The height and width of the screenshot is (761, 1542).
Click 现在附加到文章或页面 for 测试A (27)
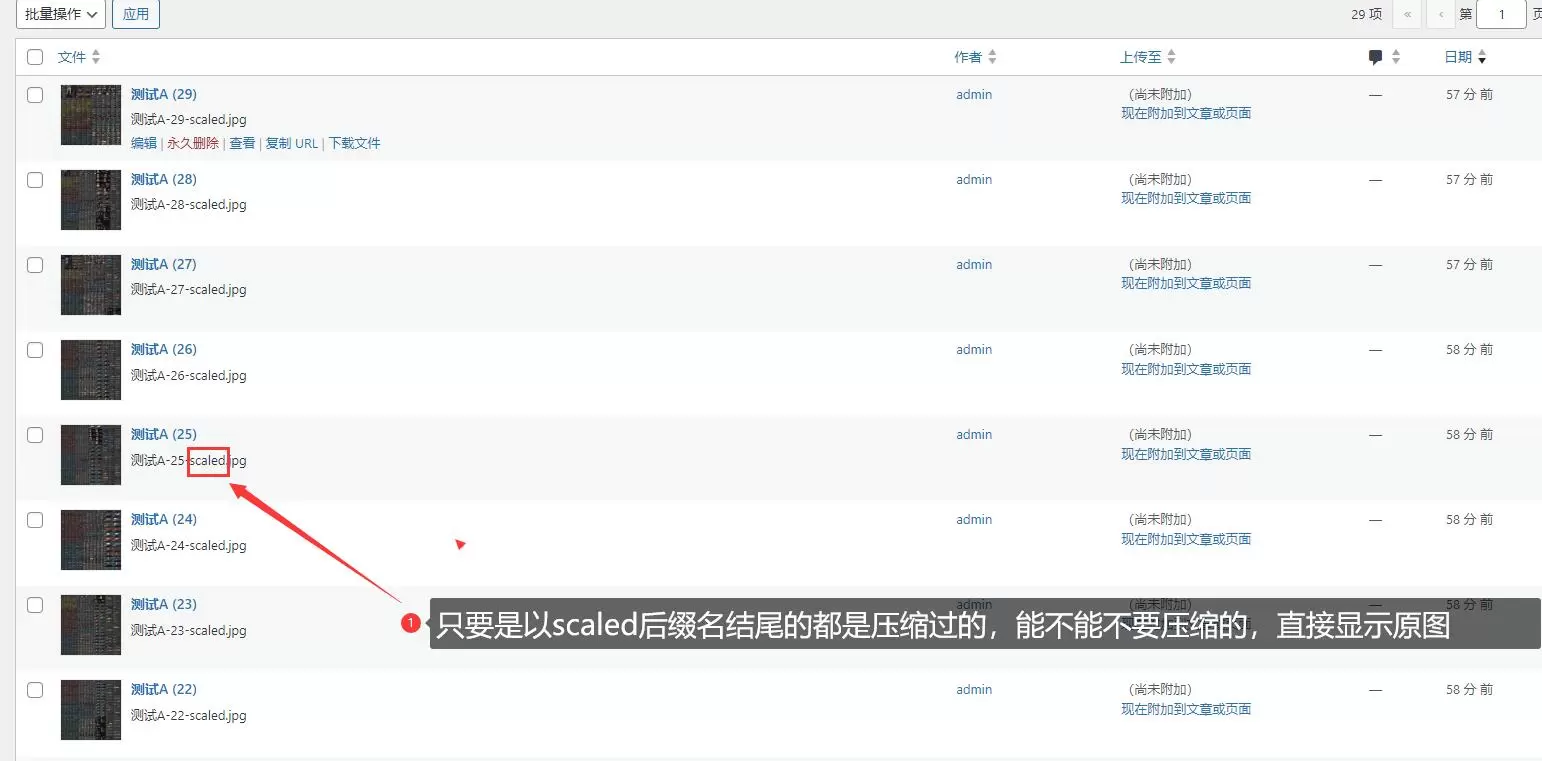click(x=1186, y=283)
